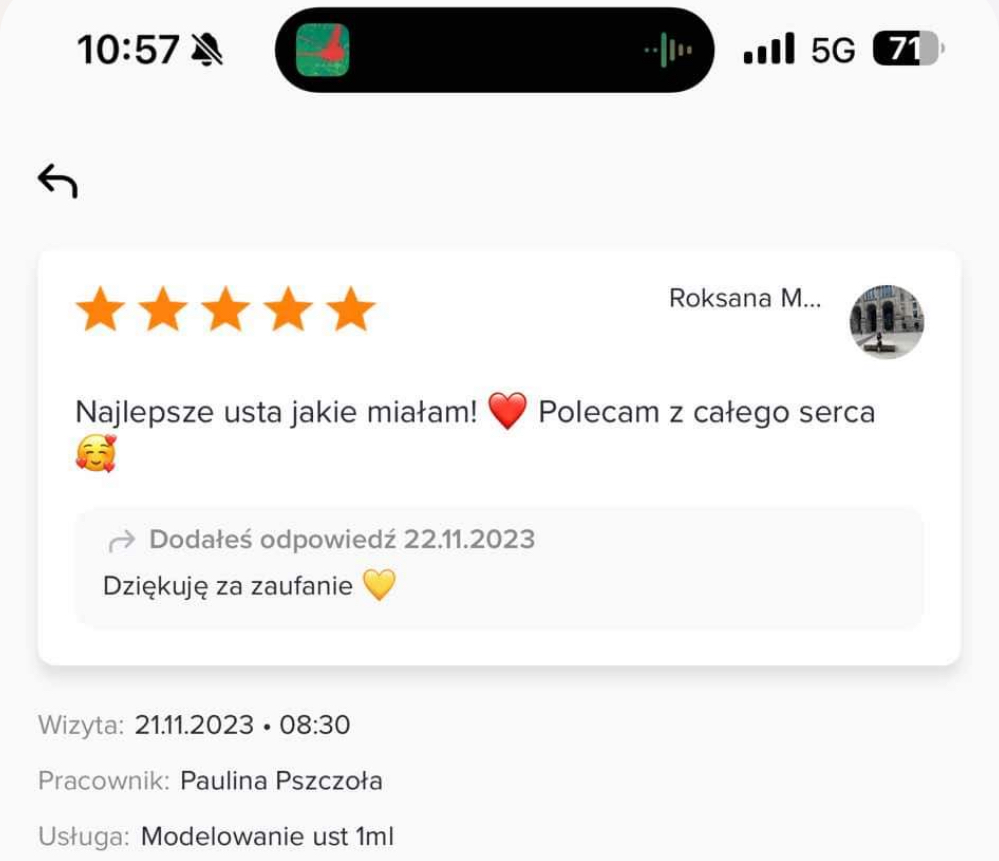
Task: Tap the 10:57 clock in status bar
Action: 128,49
